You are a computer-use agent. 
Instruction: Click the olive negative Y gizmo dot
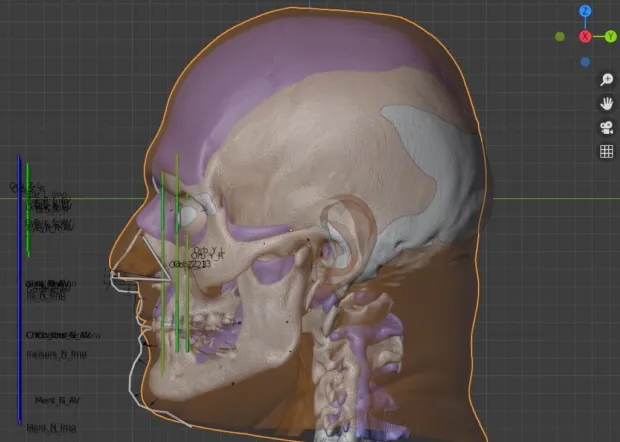click(x=560, y=37)
